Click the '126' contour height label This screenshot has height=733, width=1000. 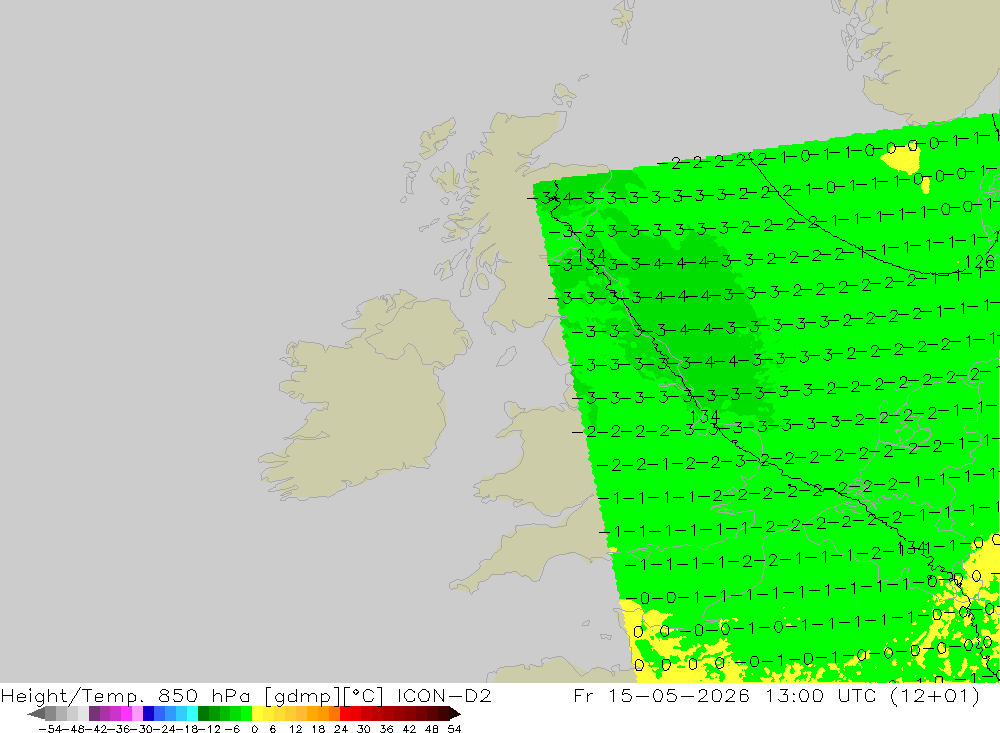click(x=980, y=262)
